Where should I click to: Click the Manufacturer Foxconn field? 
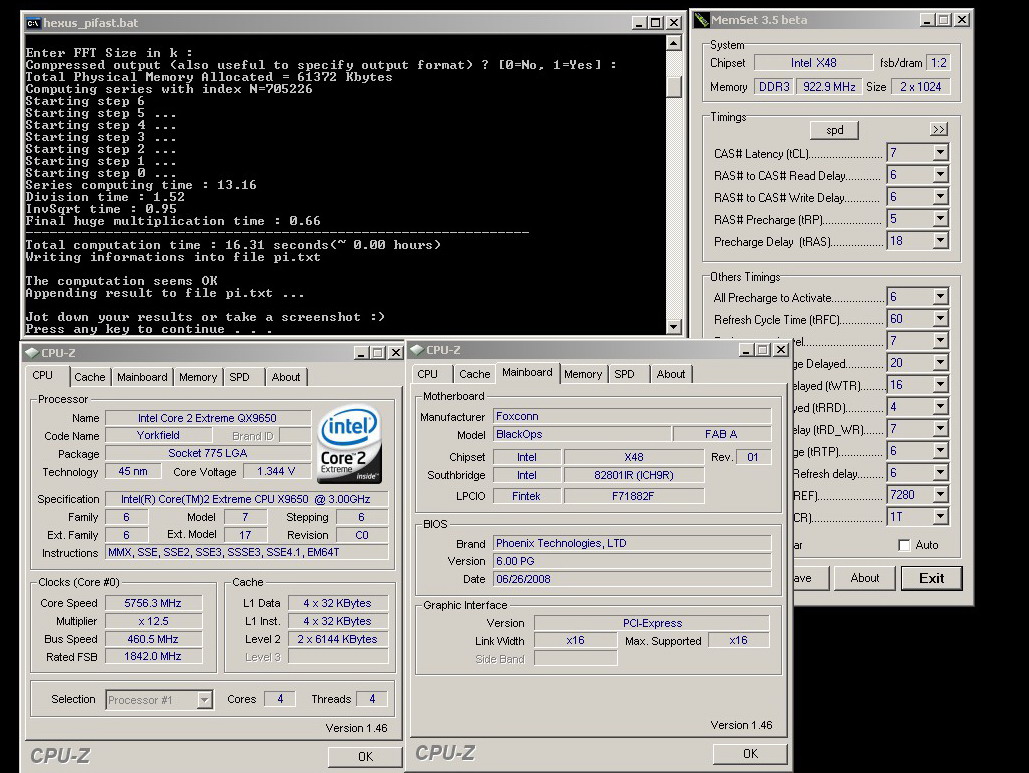point(632,416)
